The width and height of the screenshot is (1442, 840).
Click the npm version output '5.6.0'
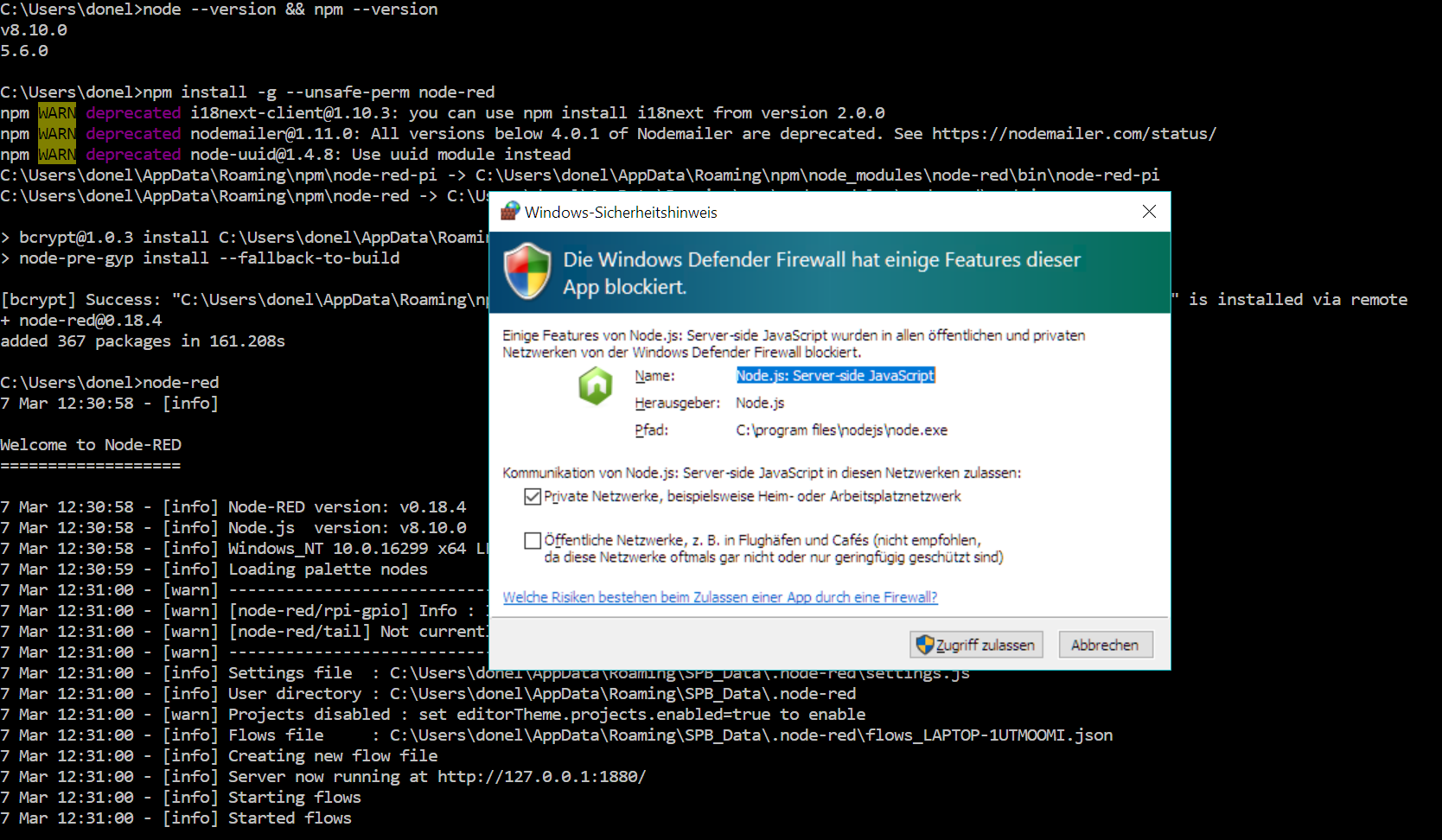(24, 51)
